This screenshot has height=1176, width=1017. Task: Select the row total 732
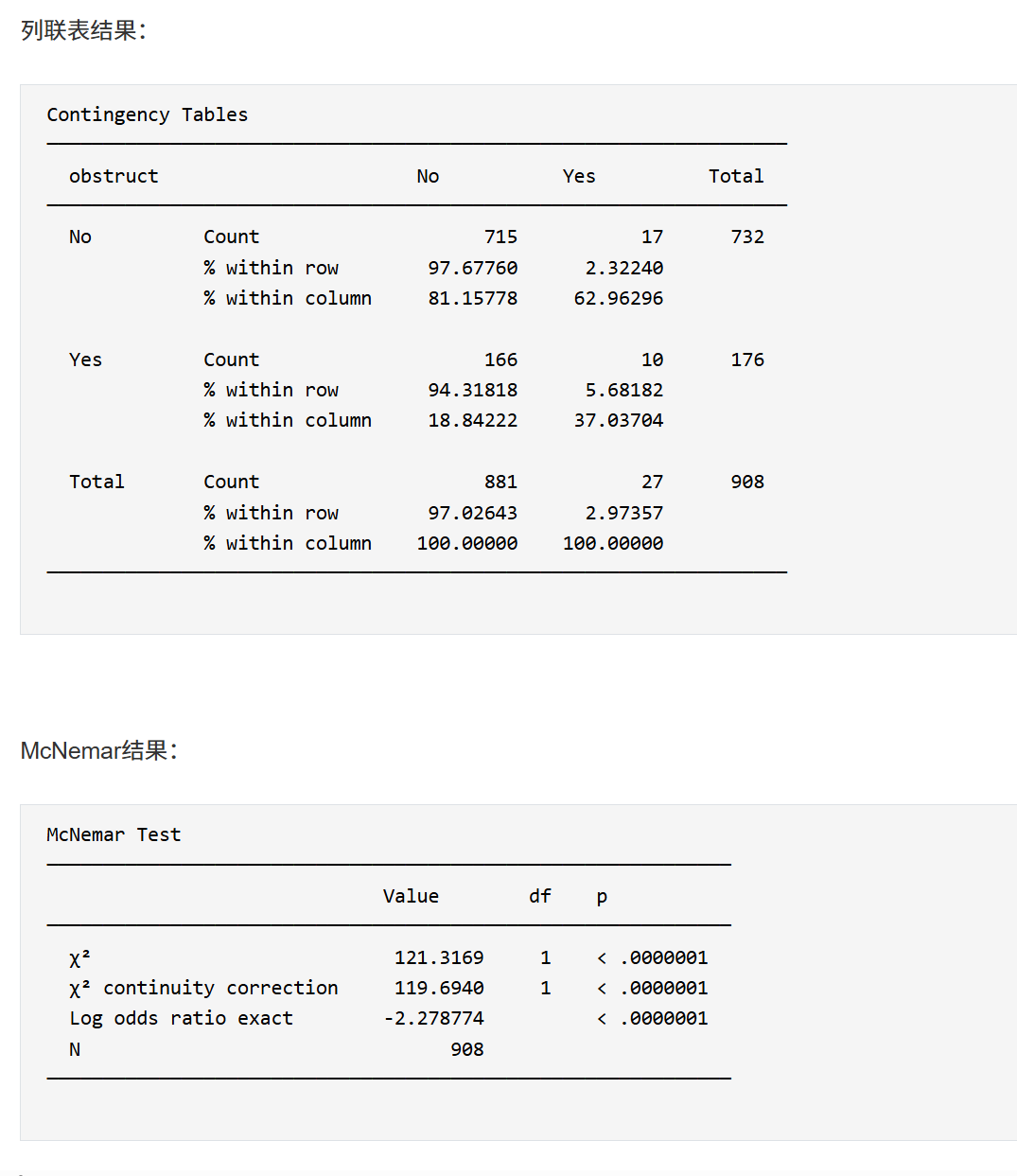(x=746, y=237)
